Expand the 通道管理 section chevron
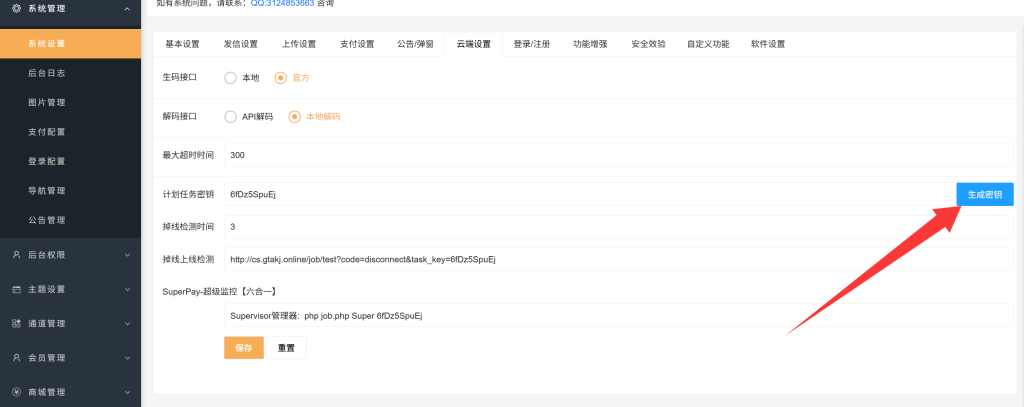Image resolution: width=1024 pixels, height=407 pixels. (x=127, y=323)
